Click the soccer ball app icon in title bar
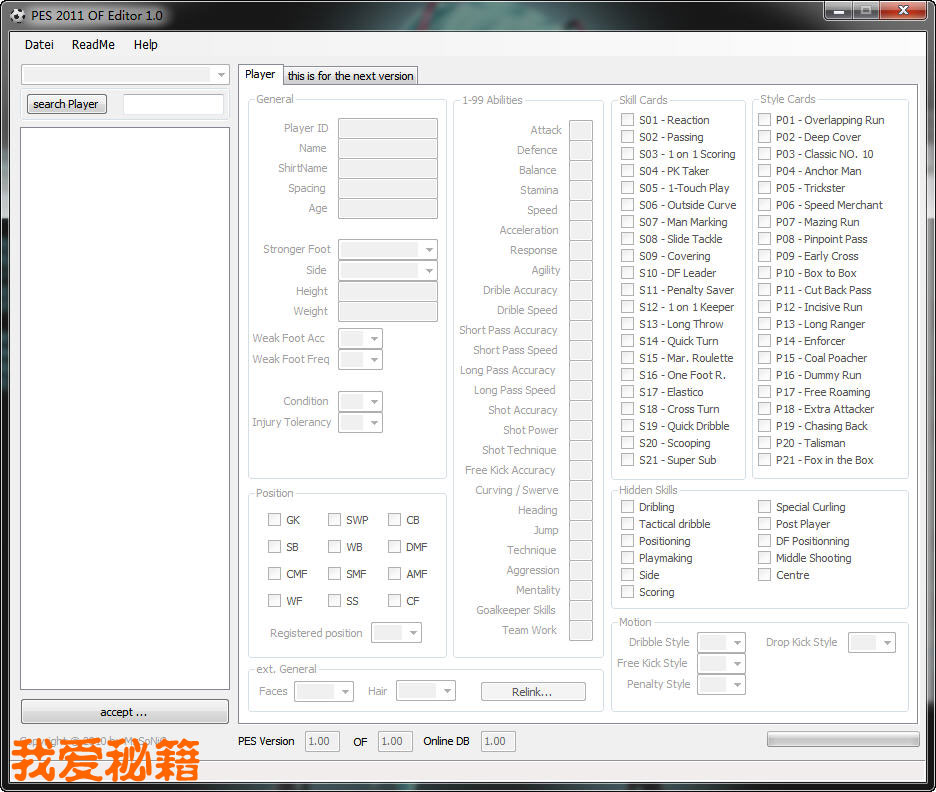936x792 pixels. 17,15
